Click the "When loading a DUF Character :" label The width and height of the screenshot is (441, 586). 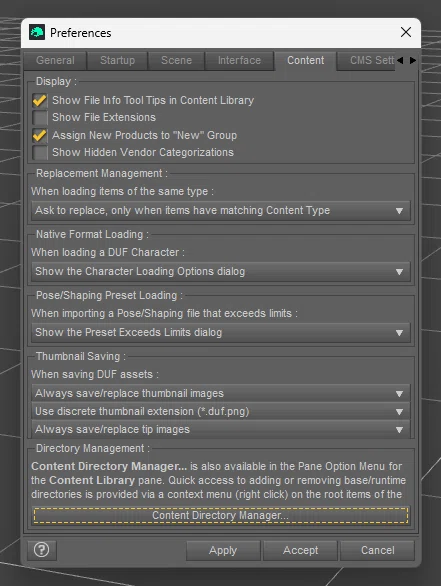[x=108, y=253]
